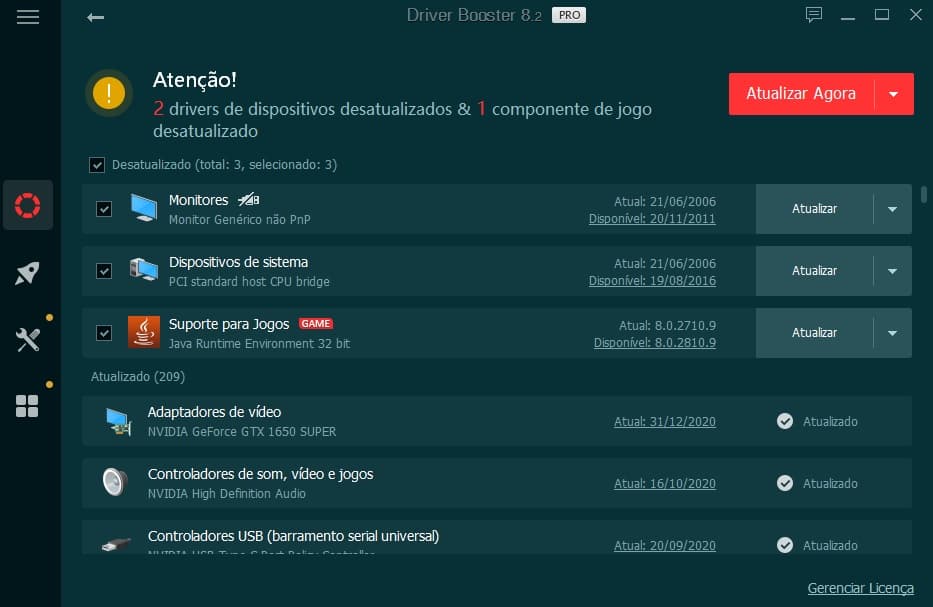Click the Atual: 20/09/2020 link
933x607 pixels.
coord(665,546)
